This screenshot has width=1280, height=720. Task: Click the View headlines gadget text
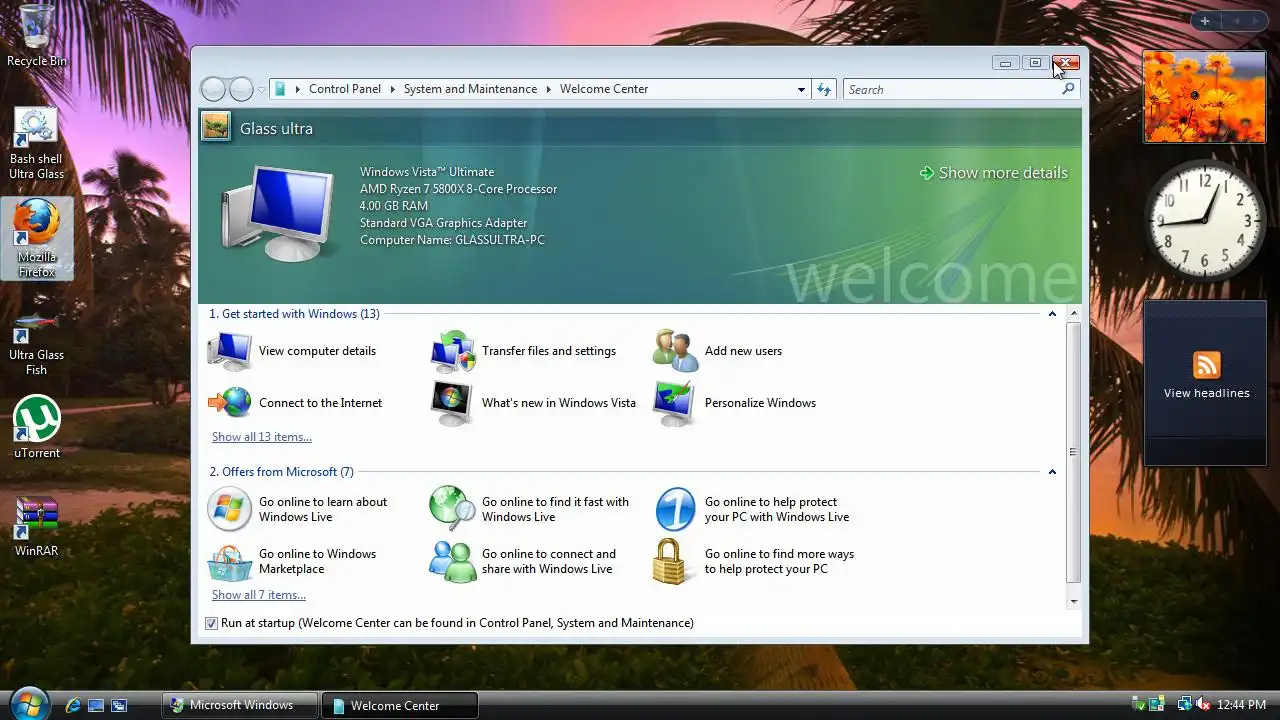[1206, 393]
